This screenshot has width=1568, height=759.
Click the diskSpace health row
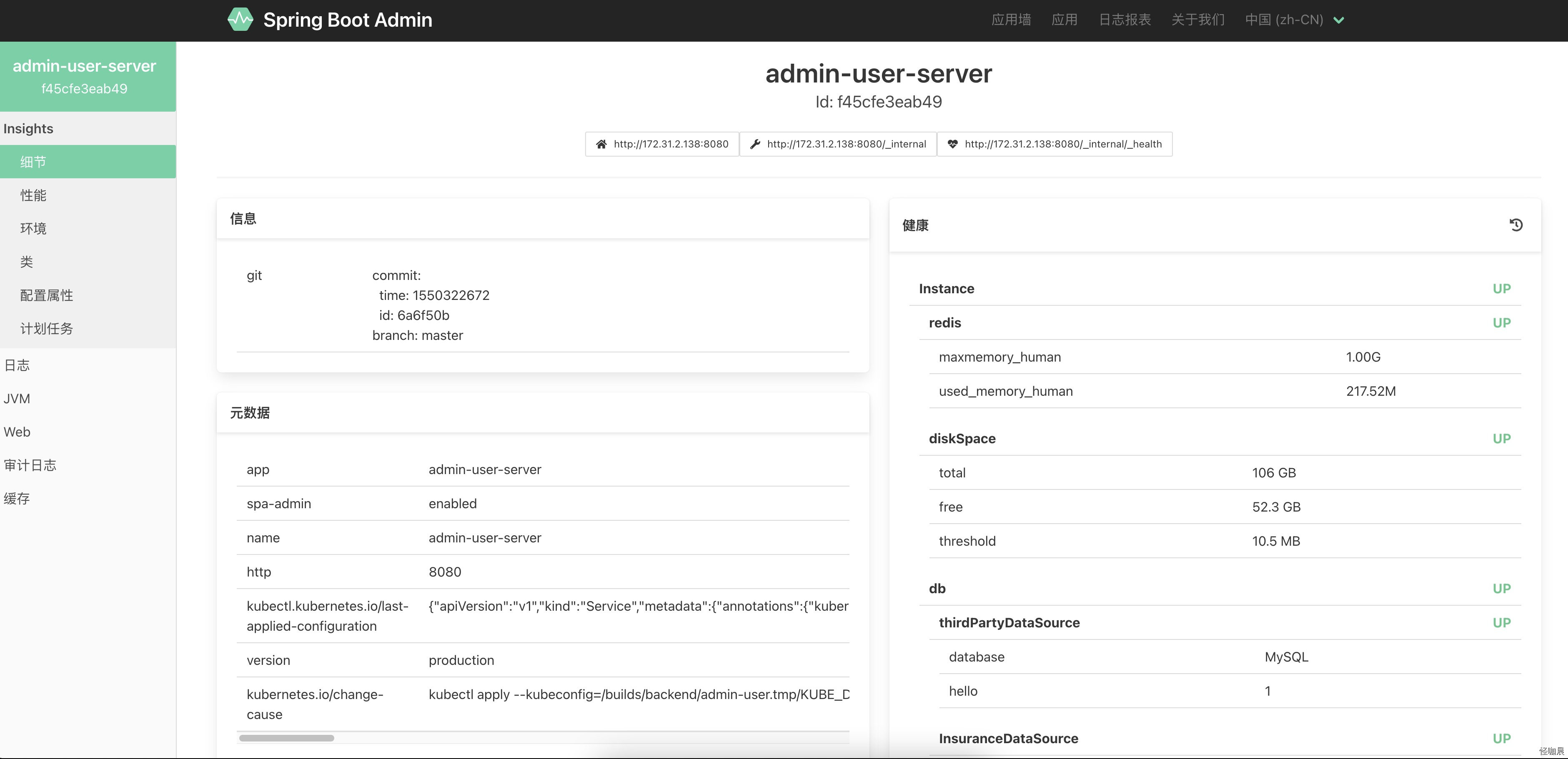pyautogui.click(x=1220, y=439)
